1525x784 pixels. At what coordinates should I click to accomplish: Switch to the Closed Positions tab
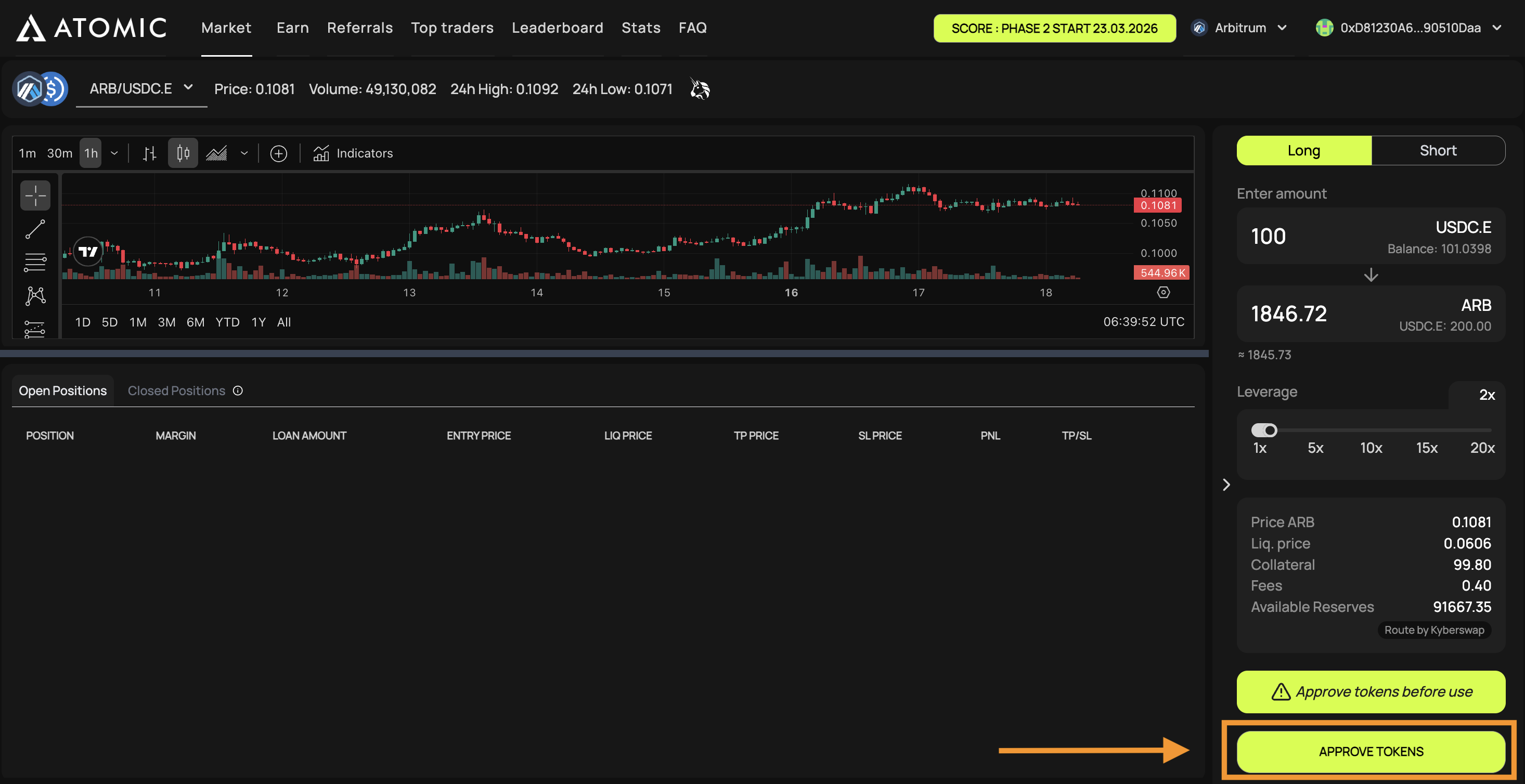click(176, 390)
